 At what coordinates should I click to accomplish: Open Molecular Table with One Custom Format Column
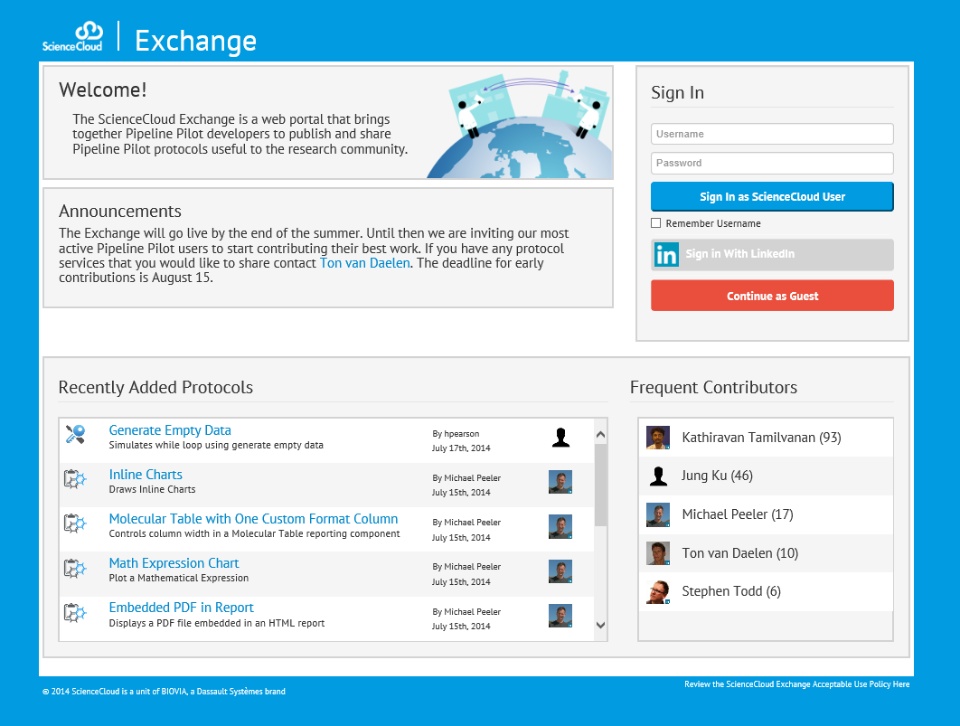(x=253, y=519)
